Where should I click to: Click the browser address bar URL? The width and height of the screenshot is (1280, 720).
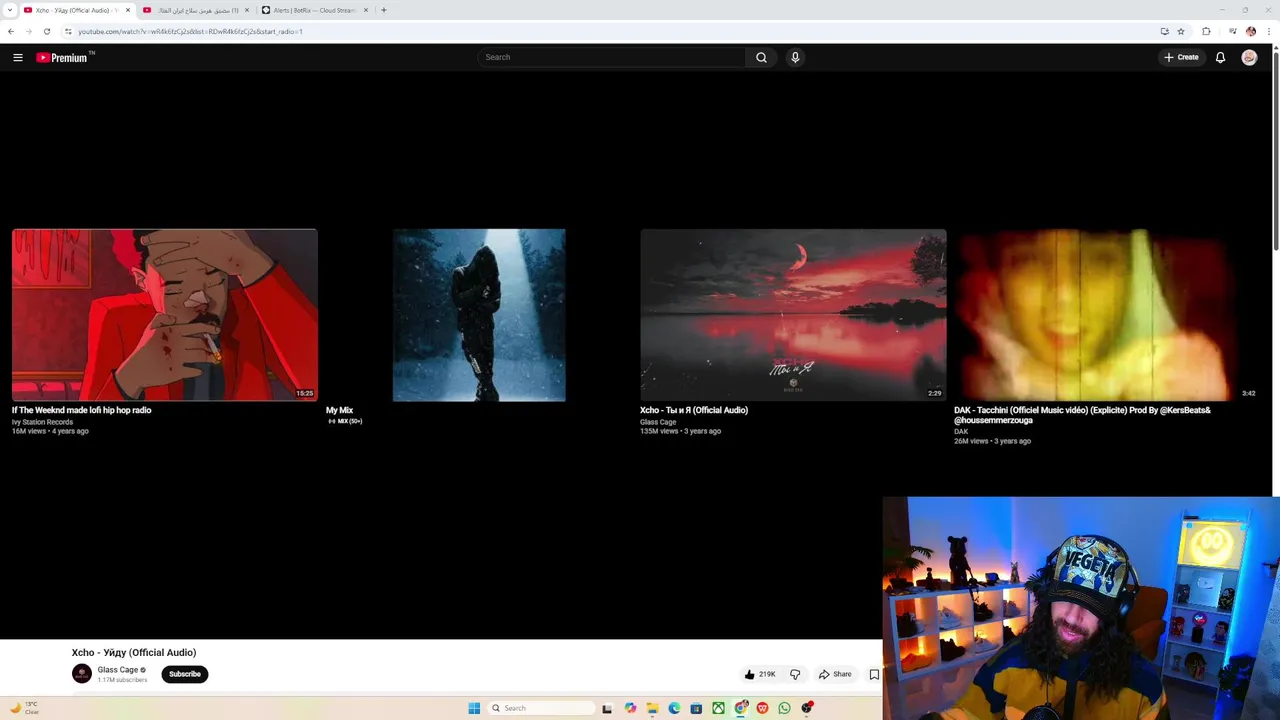[190, 31]
